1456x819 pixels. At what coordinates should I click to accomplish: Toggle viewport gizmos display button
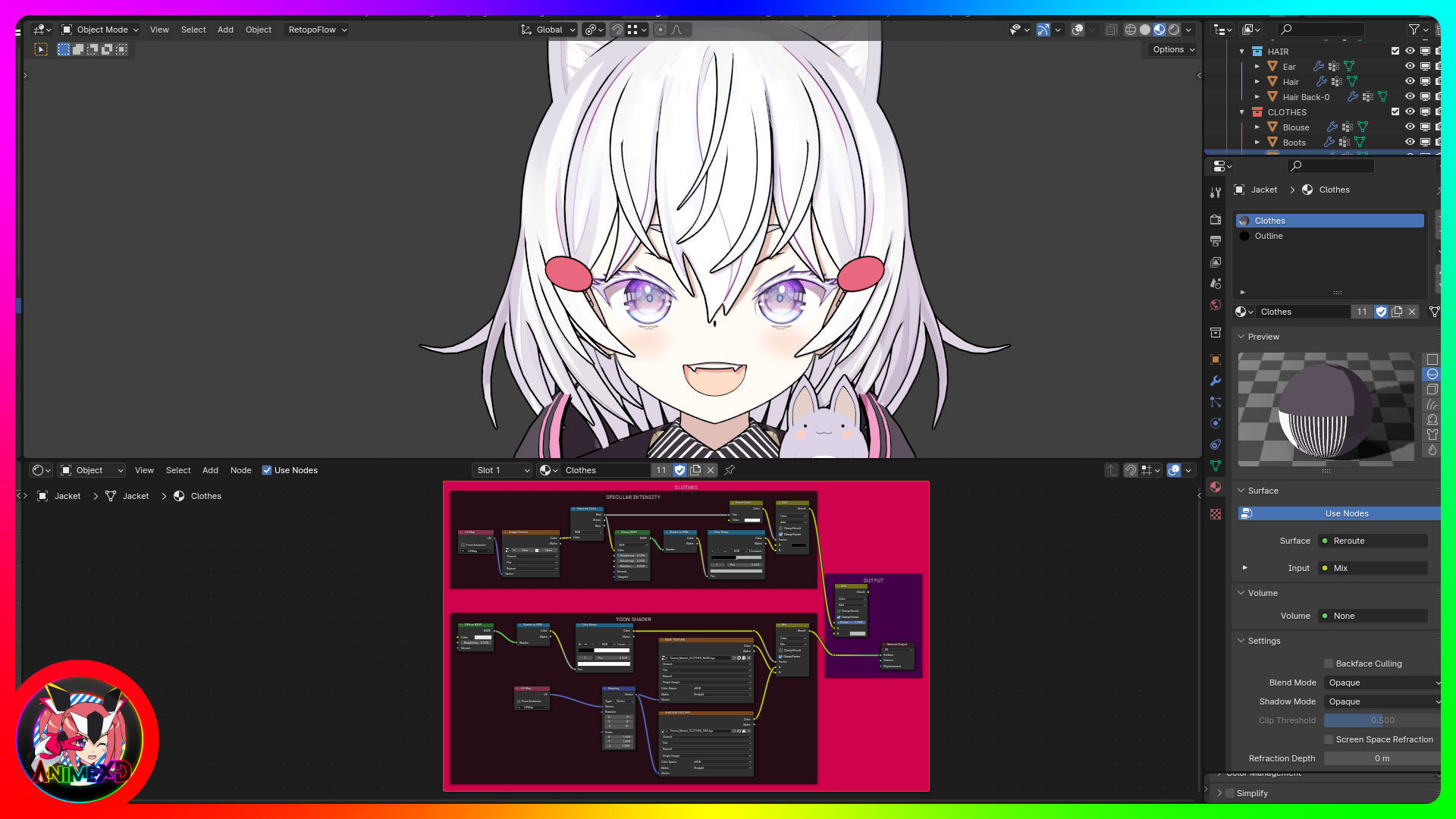(x=1043, y=30)
